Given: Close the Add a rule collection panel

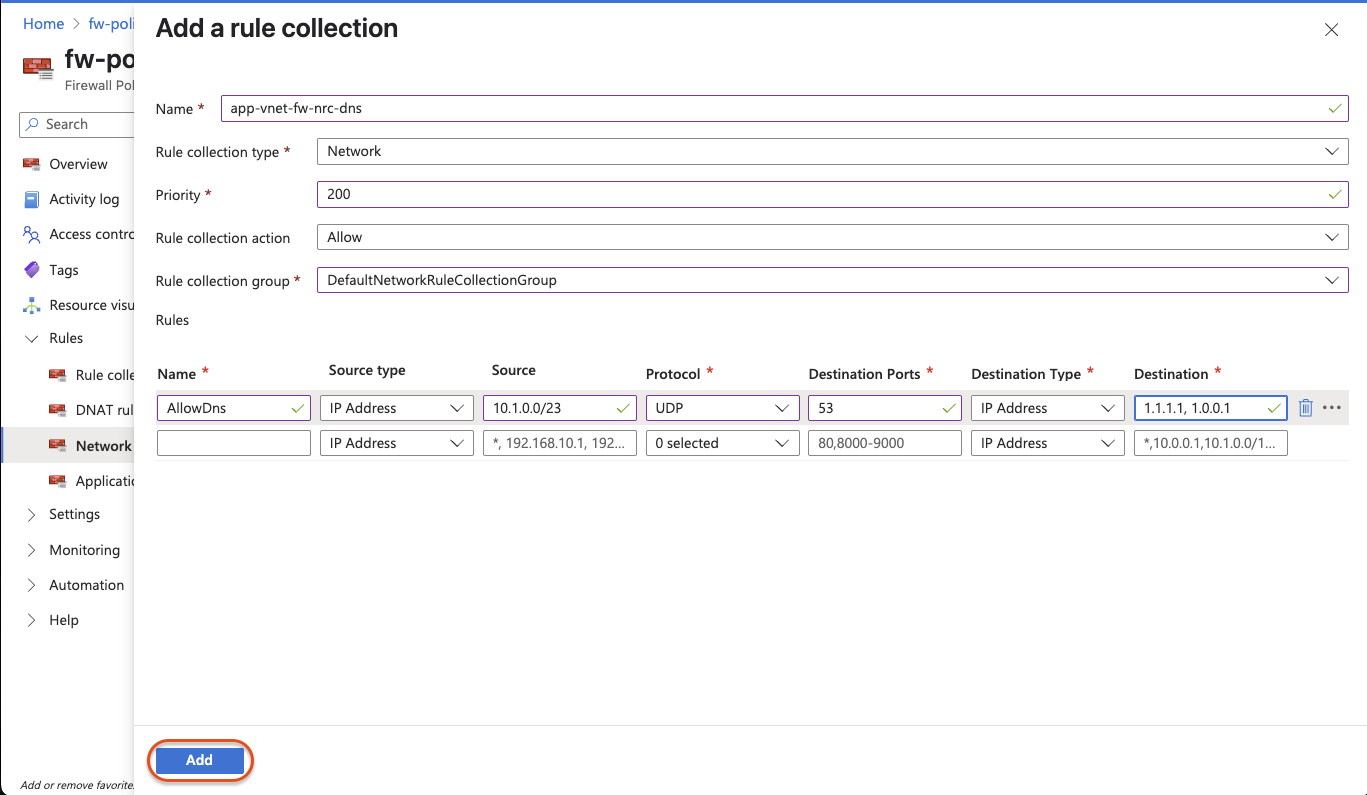Looking at the screenshot, I should 1331,30.
